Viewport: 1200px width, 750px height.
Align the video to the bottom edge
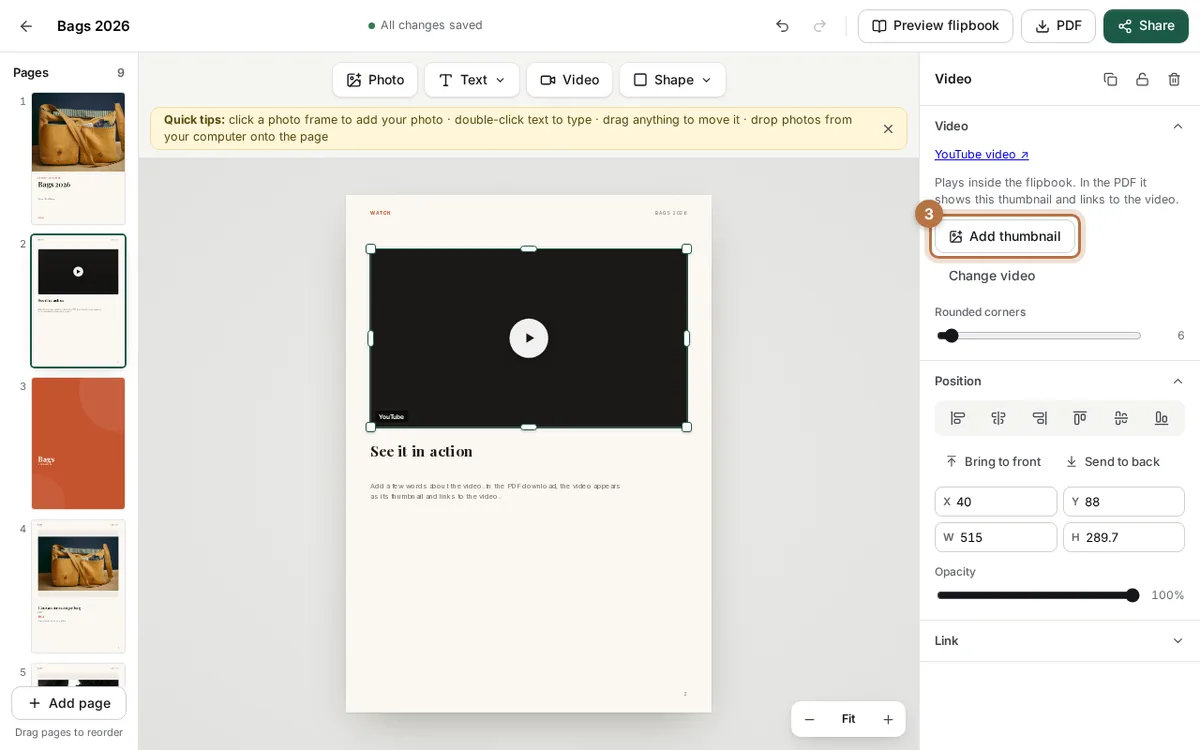coord(1161,418)
